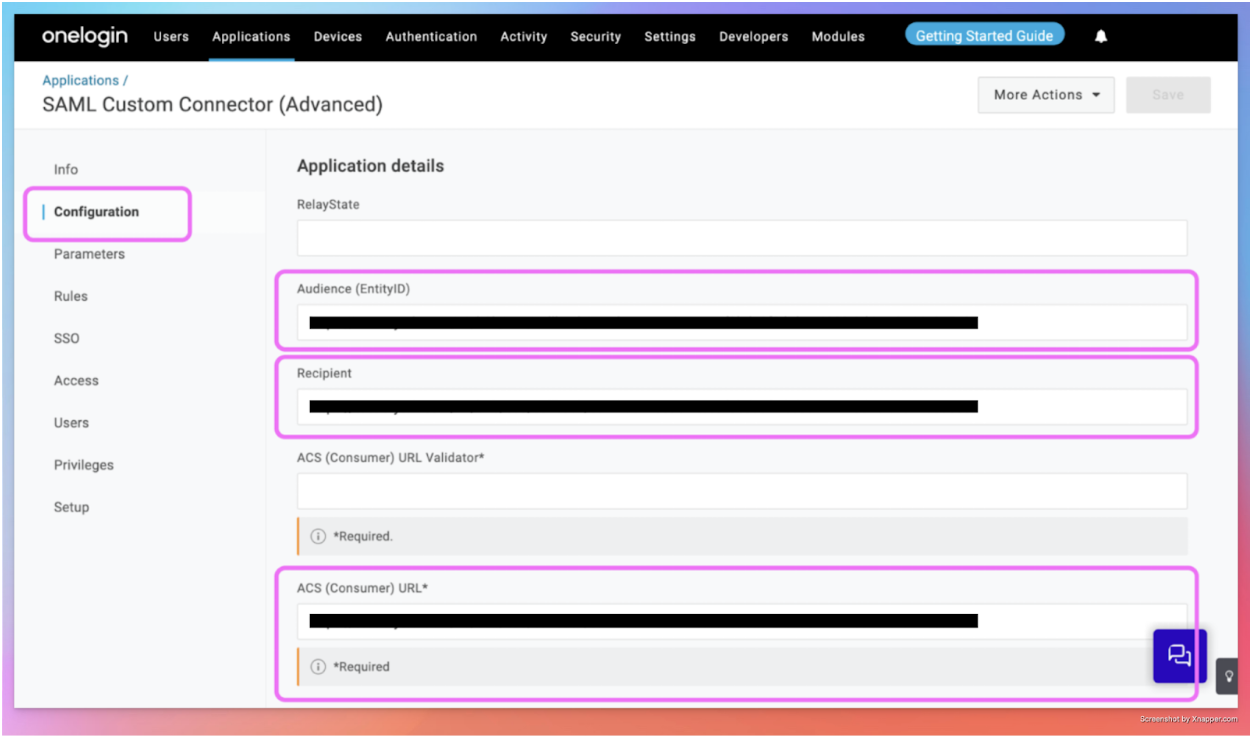This screenshot has width=1252, height=738.
Task: Open the Modules menu
Action: (x=838, y=36)
